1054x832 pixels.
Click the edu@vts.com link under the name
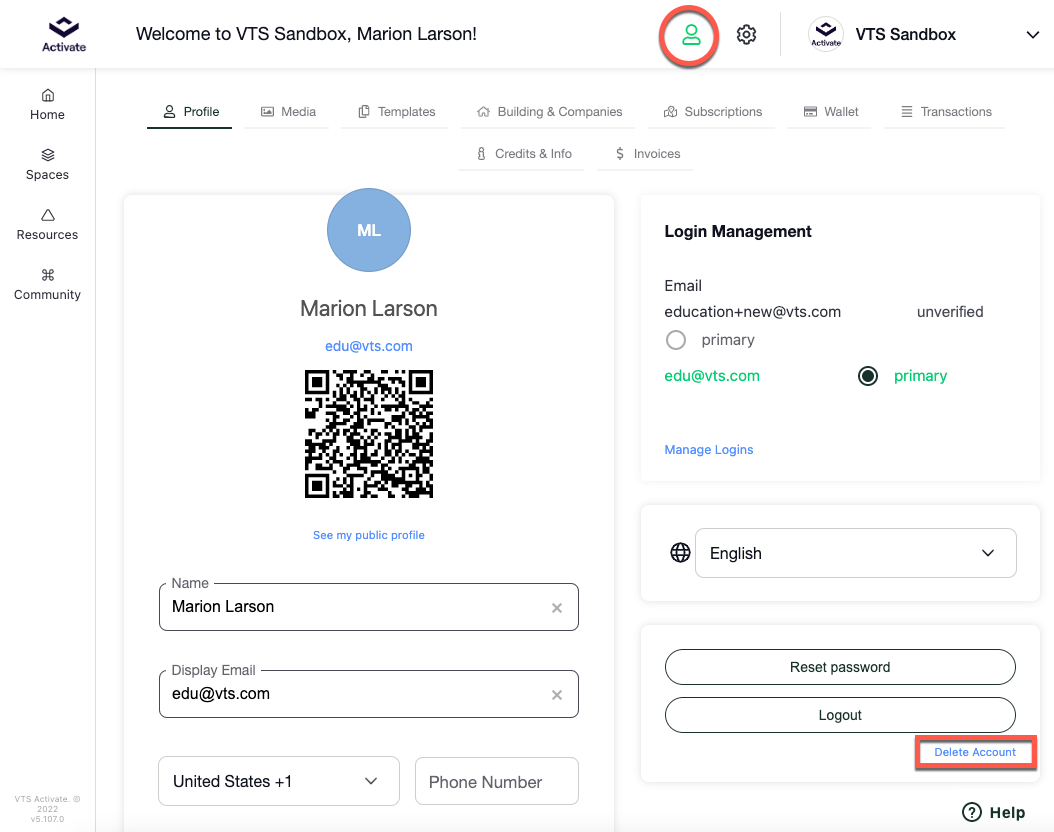pyautogui.click(x=369, y=346)
